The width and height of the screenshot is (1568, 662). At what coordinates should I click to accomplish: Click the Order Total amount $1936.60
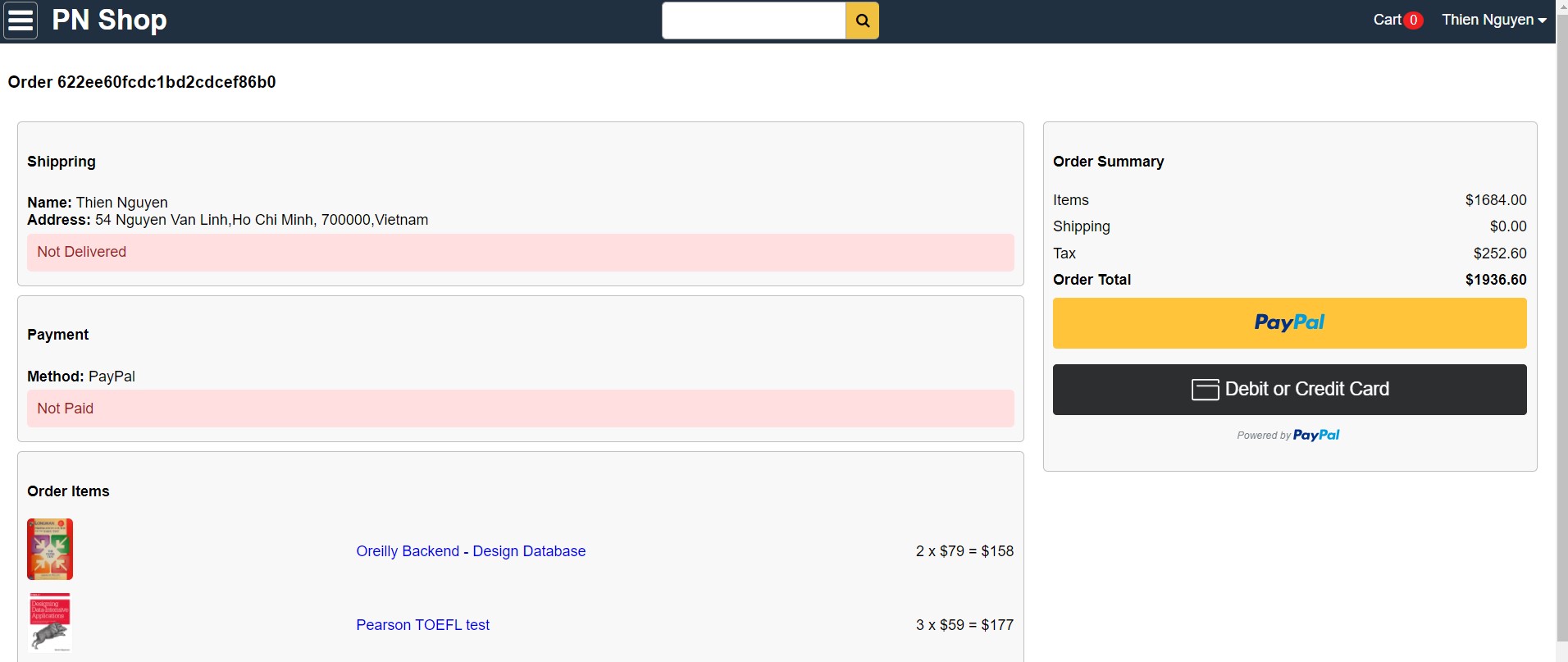(1496, 280)
